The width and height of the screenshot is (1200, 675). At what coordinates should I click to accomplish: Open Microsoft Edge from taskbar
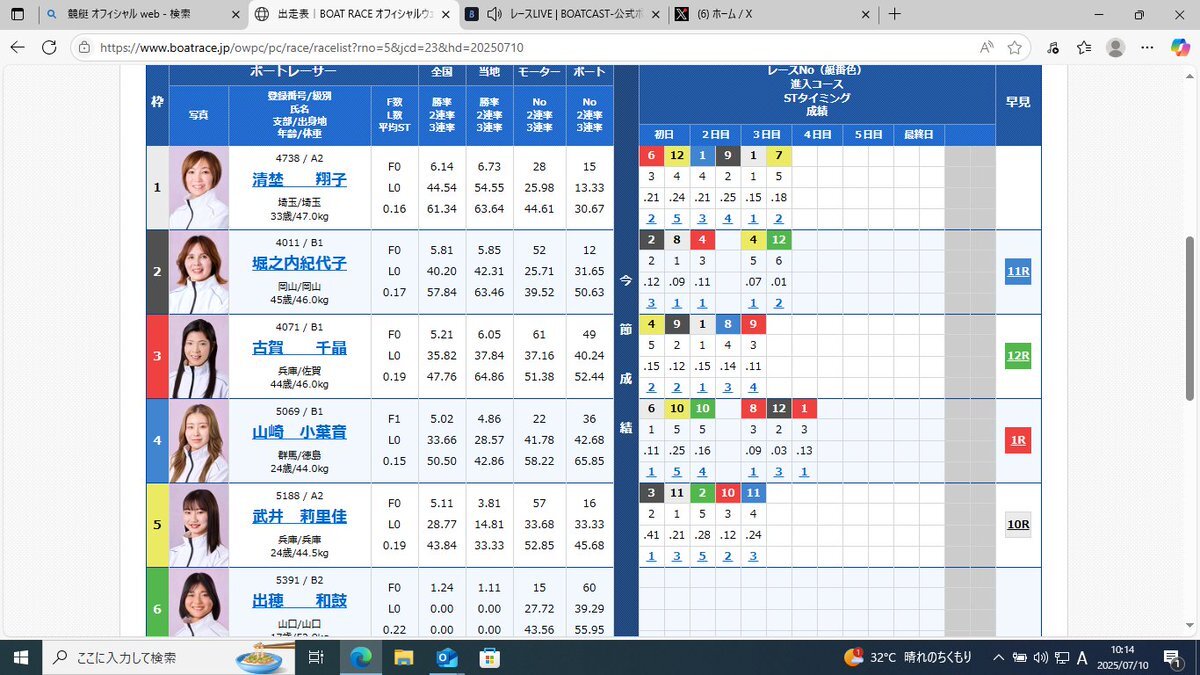[x=360, y=657]
